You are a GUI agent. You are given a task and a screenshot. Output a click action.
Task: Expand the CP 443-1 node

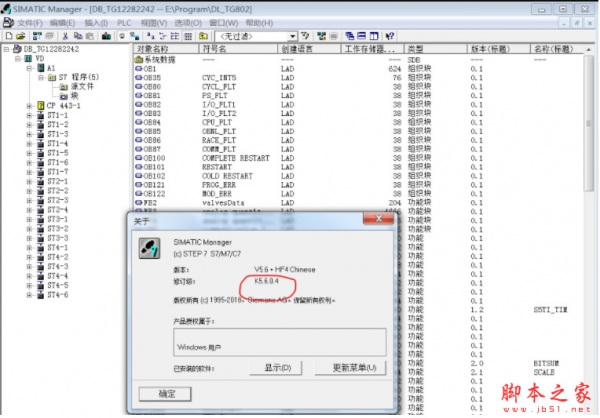click(x=29, y=106)
